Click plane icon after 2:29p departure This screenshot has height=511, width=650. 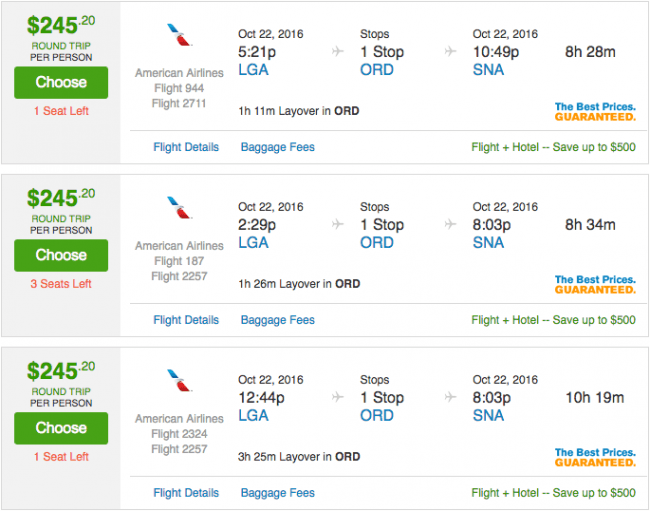(x=338, y=224)
